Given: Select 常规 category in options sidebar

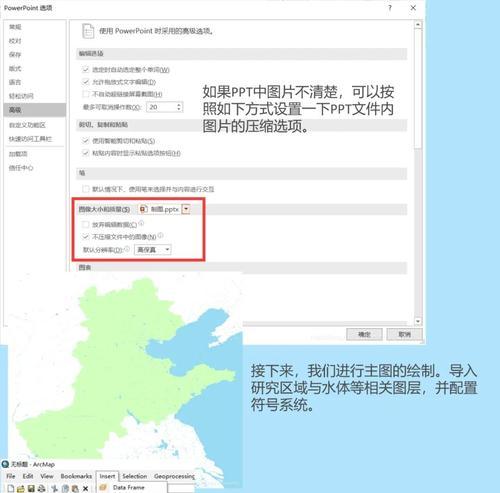Looking at the screenshot, I should 15,27.
